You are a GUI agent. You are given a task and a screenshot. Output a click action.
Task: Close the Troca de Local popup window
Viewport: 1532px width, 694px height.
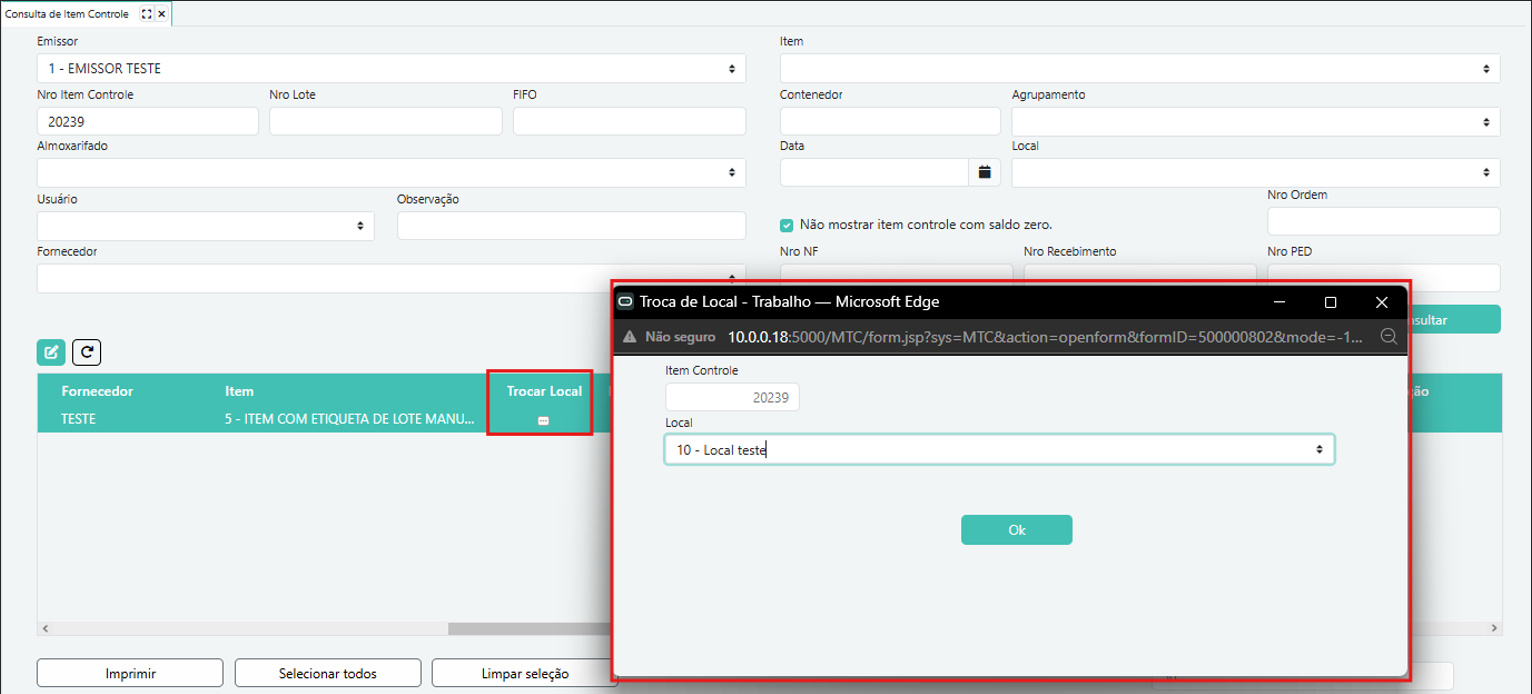click(1381, 302)
